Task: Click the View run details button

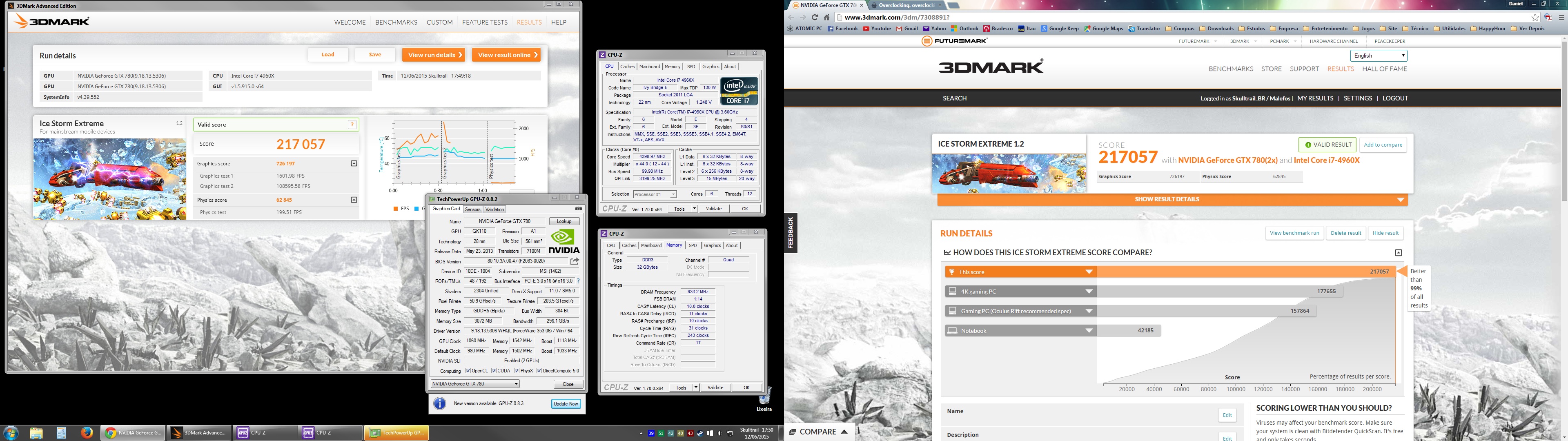Action: click(433, 55)
